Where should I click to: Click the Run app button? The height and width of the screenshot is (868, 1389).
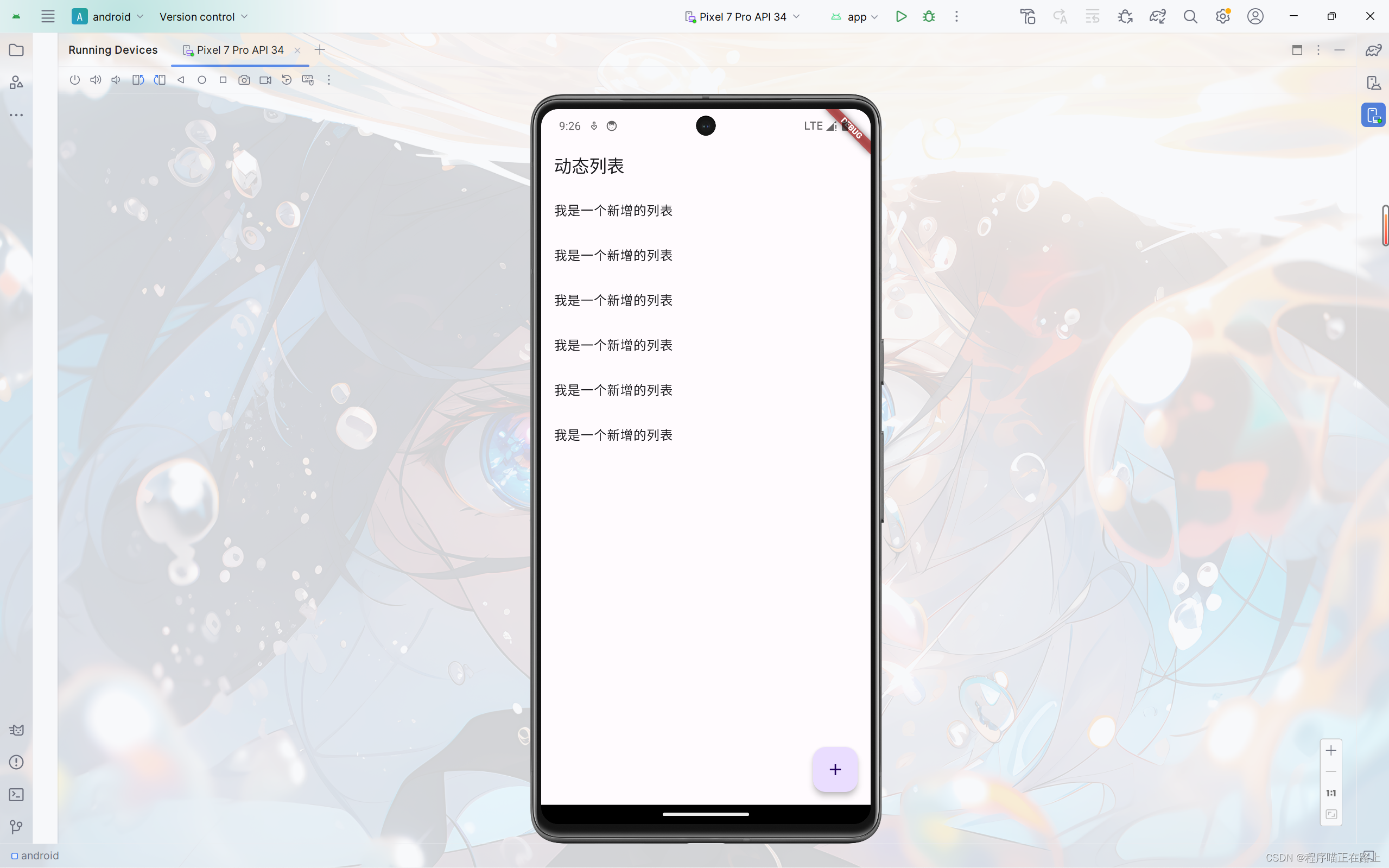pos(900,17)
